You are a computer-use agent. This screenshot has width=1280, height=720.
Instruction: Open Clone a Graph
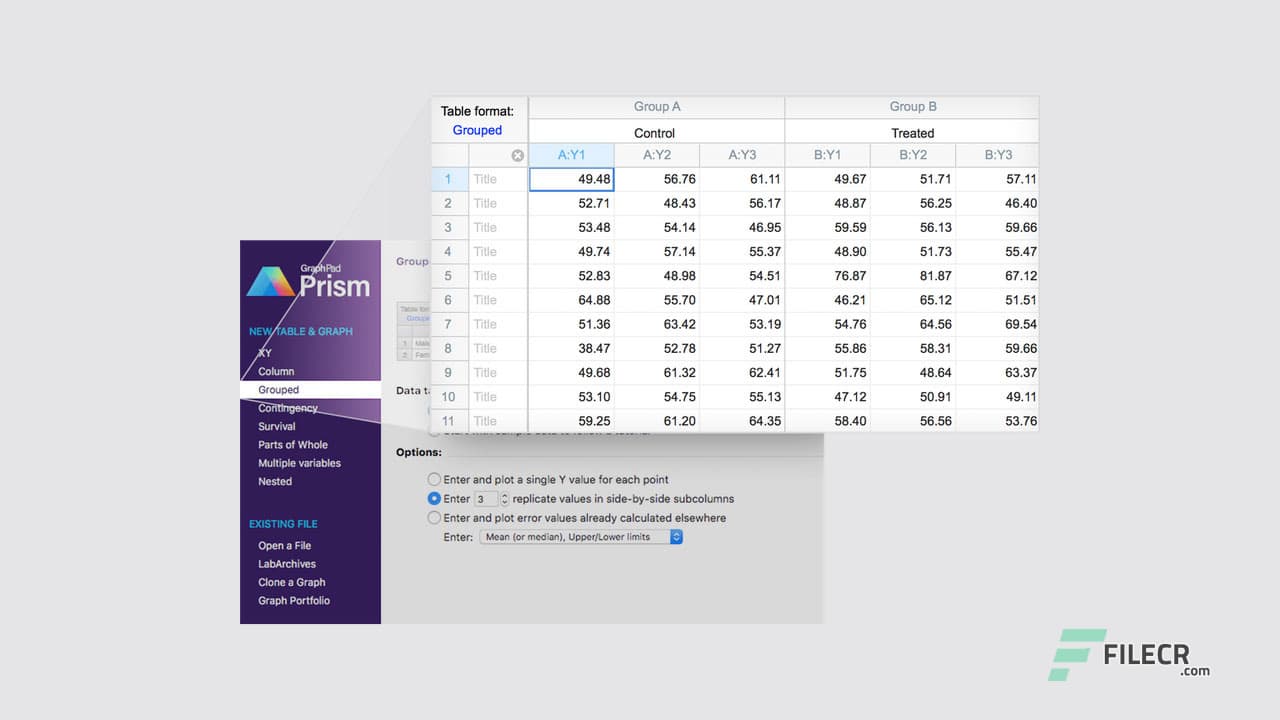[x=291, y=582]
